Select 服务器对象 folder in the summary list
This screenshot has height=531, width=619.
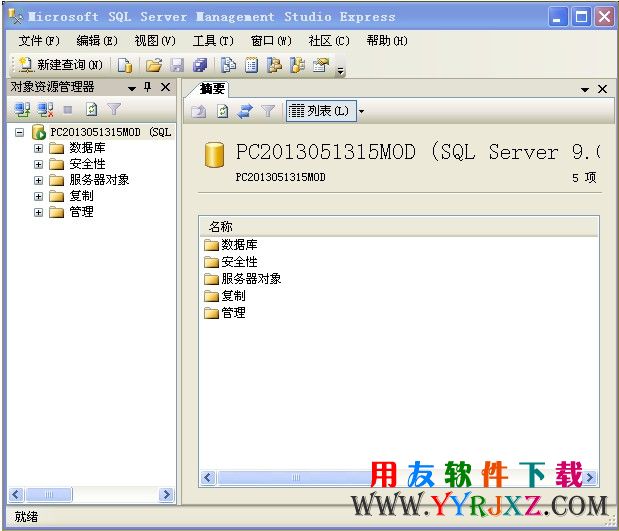coord(243,279)
